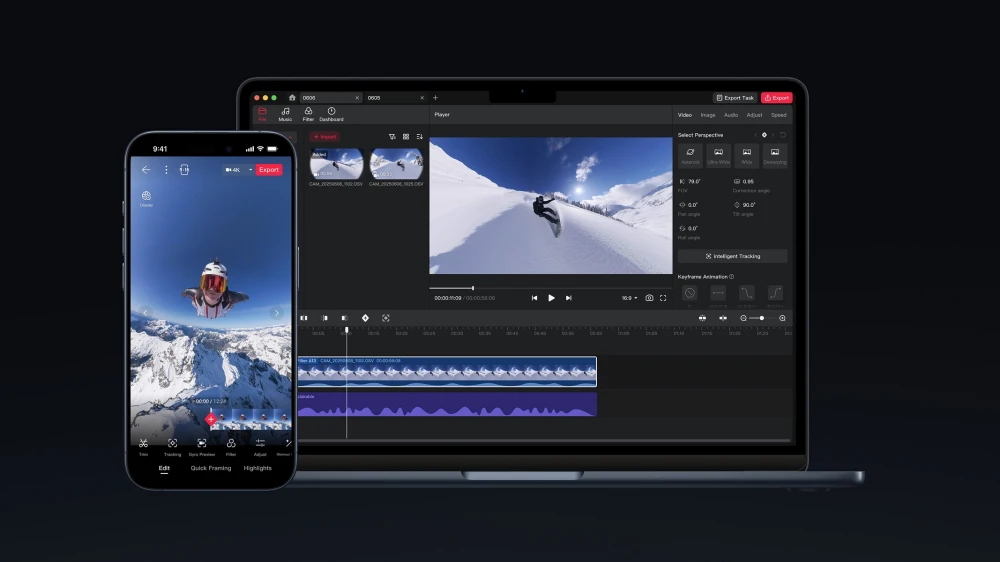Viewport: 1000px width, 562px height.
Task: Switch to the Adjust tab in properties
Action: pos(754,115)
